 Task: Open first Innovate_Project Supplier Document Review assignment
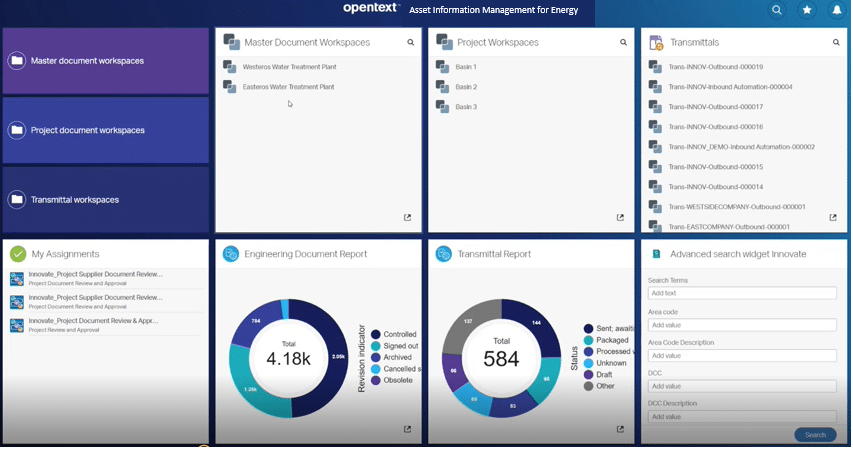click(x=95, y=274)
